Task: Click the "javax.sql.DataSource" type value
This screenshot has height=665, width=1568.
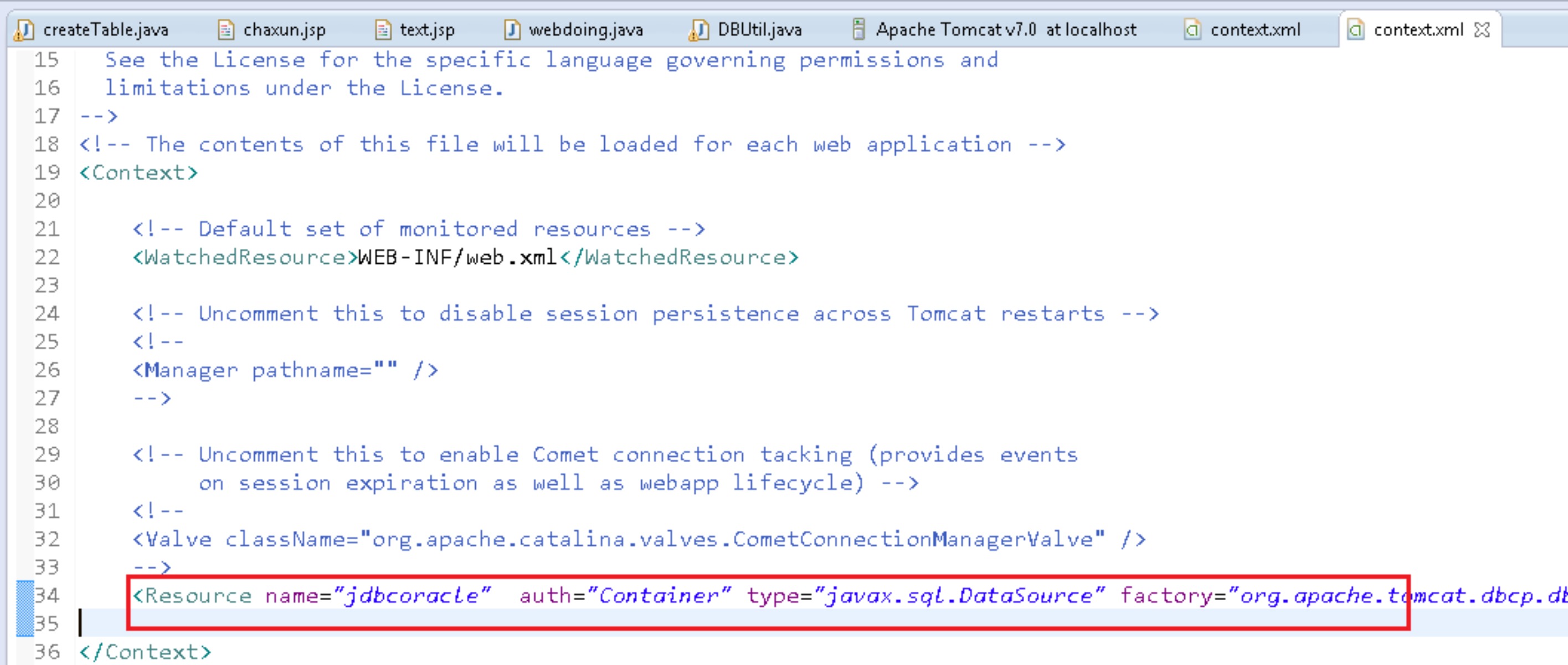Action: coord(959,595)
